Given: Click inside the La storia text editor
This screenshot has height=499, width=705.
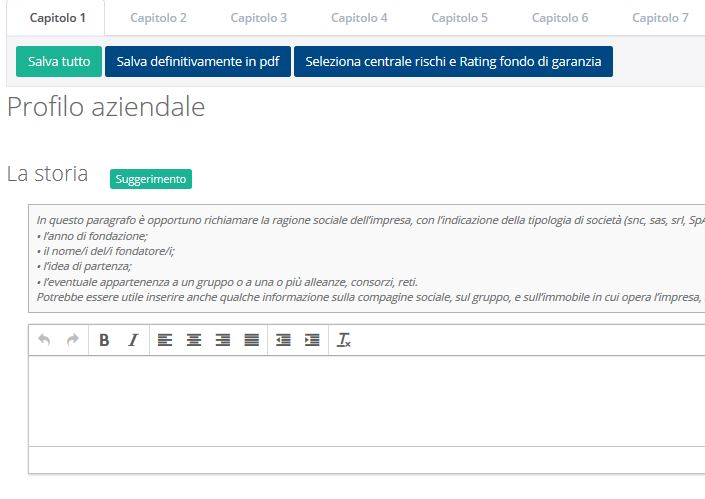Looking at the screenshot, I should point(366,401).
